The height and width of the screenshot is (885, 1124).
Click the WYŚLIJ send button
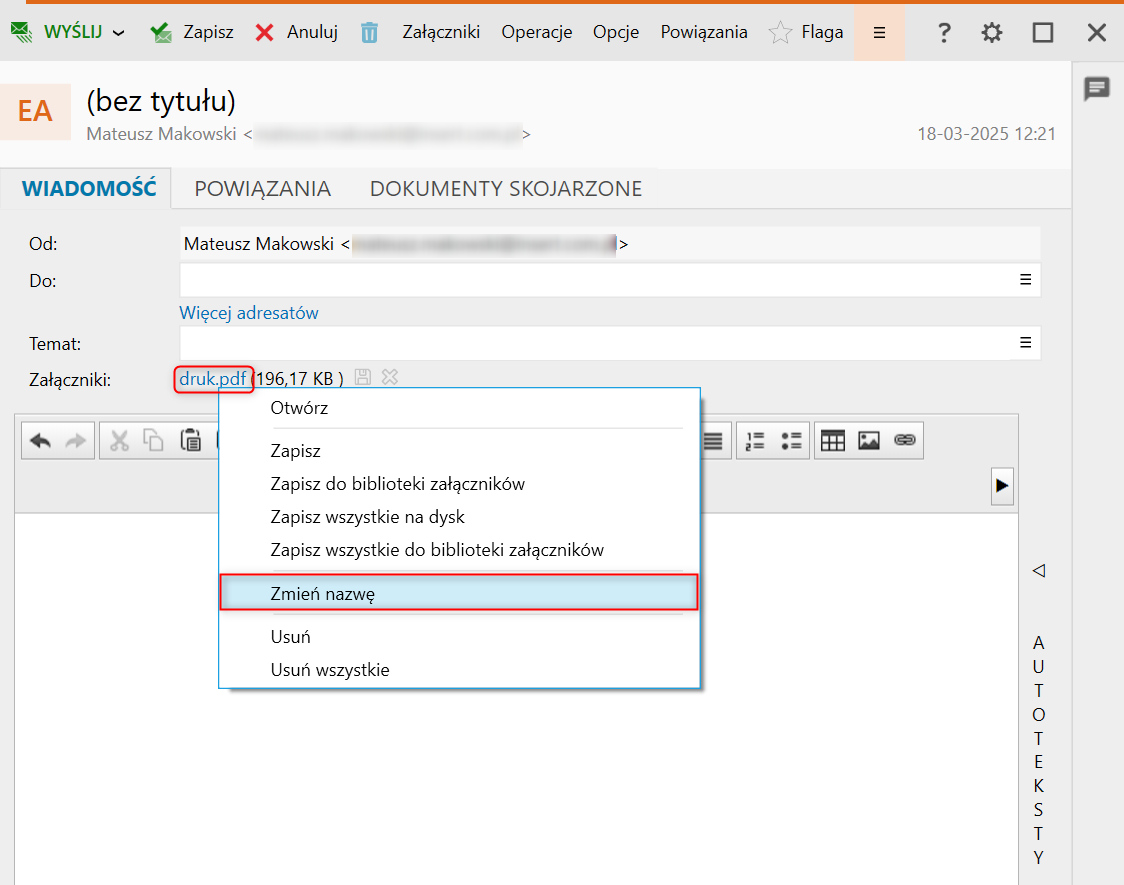tap(57, 32)
